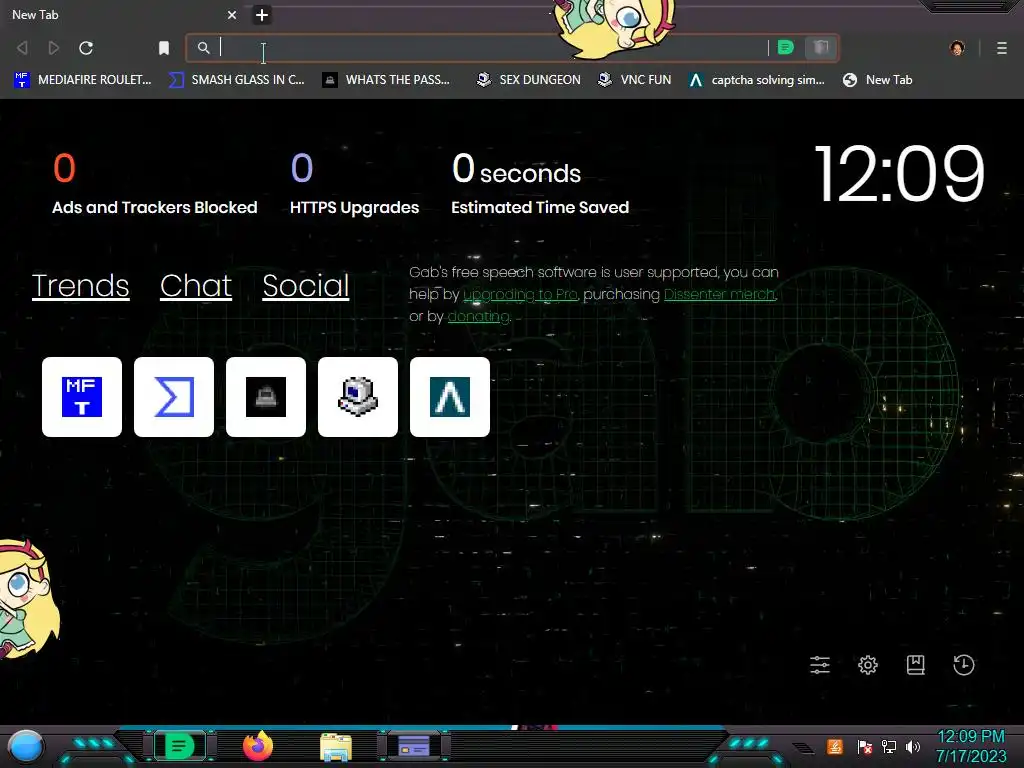Open the computer icon top site tile

coord(358,397)
